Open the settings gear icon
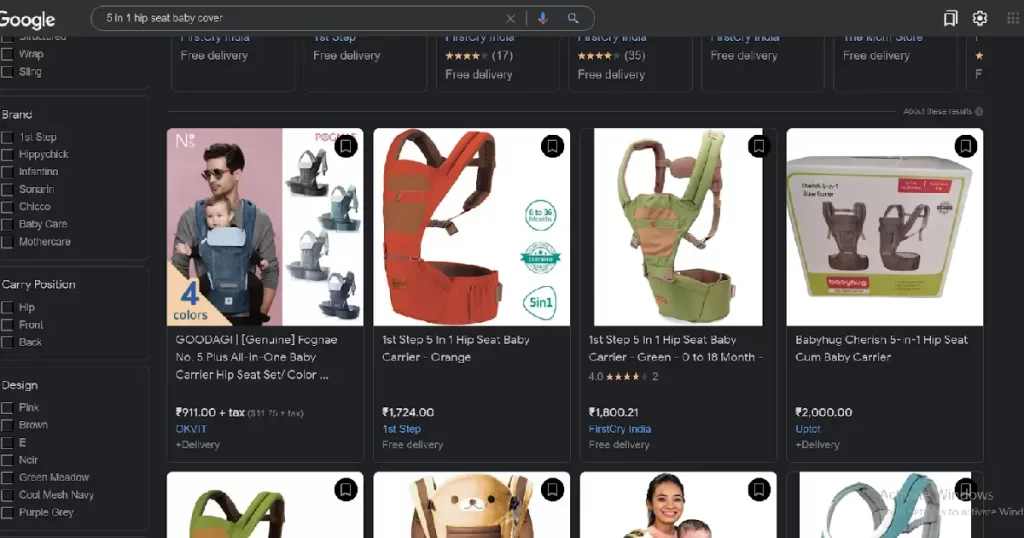1024x538 pixels. pyautogui.click(x=980, y=18)
